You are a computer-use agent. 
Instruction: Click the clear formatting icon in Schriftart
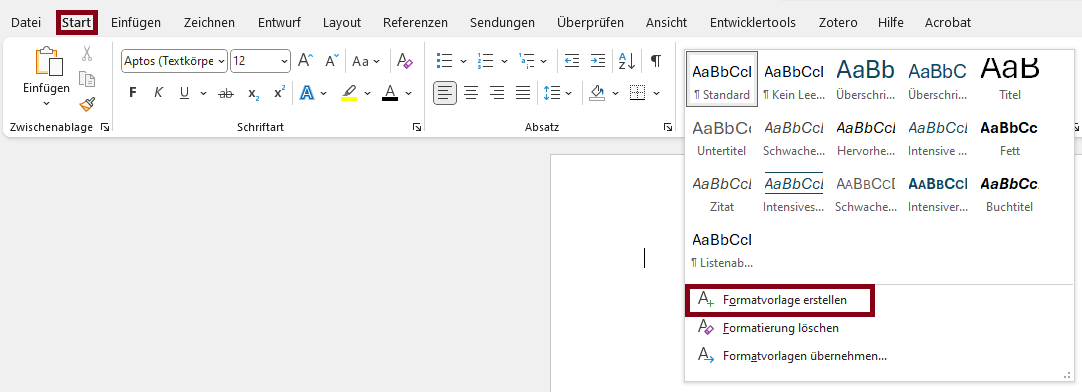(405, 61)
